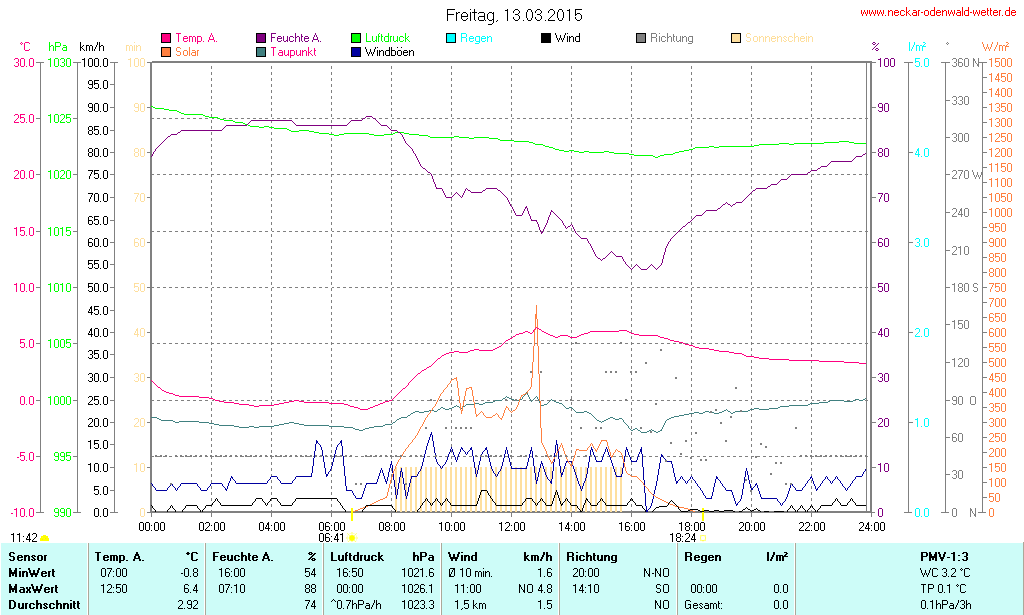Screen dimensions: 1024x615
Task: Click the neckar-odenwald-wetter.de website link
Action: coord(938,13)
